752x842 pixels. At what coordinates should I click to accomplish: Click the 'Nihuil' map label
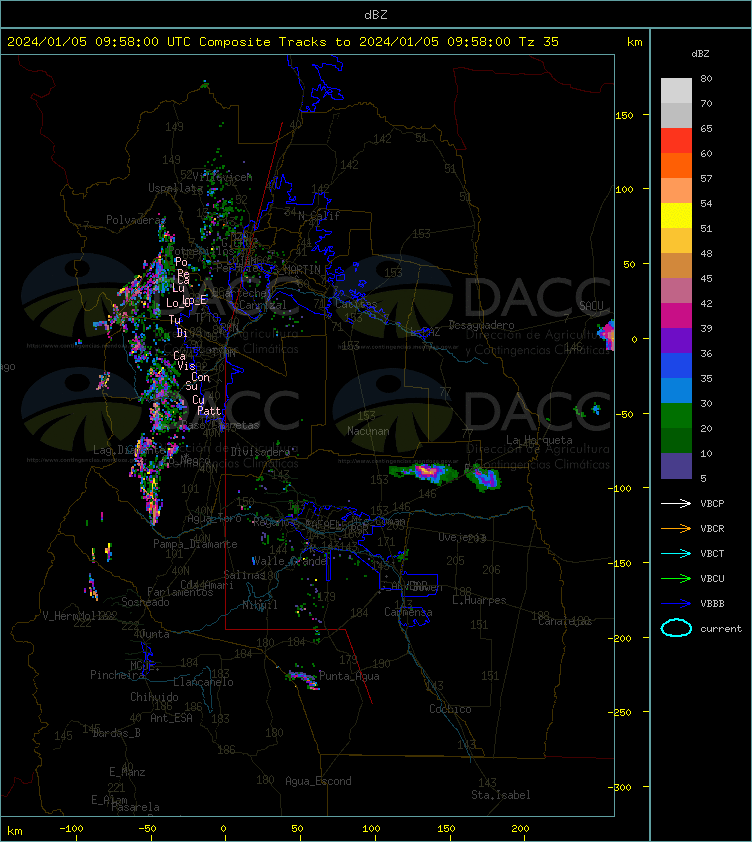pos(260,605)
